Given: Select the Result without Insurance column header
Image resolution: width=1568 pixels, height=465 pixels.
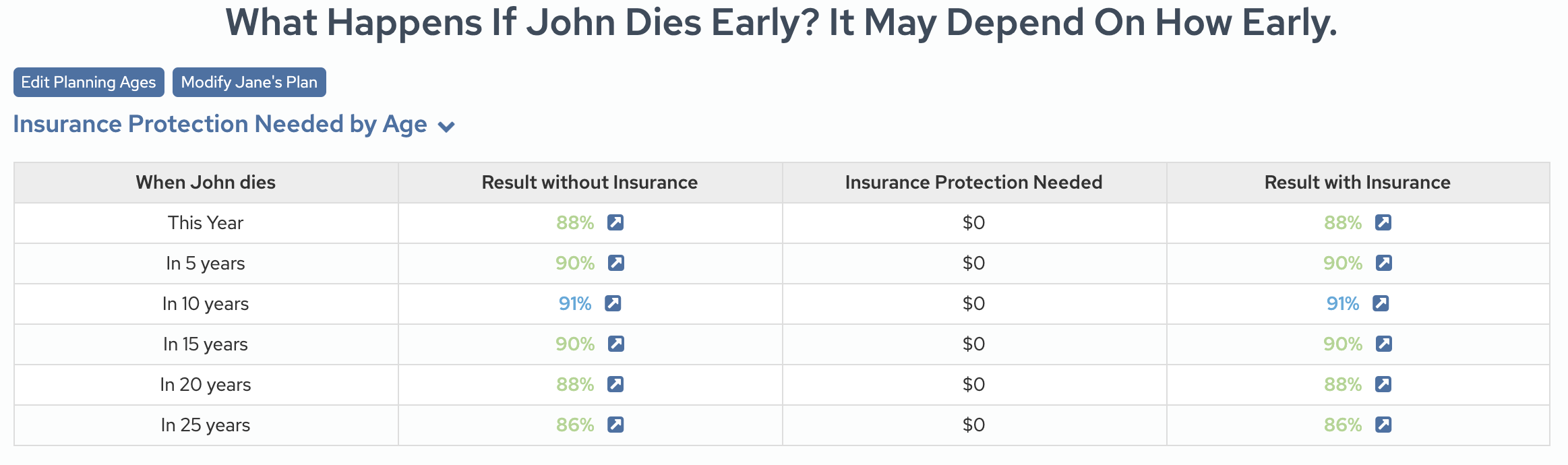Looking at the screenshot, I should (589, 183).
